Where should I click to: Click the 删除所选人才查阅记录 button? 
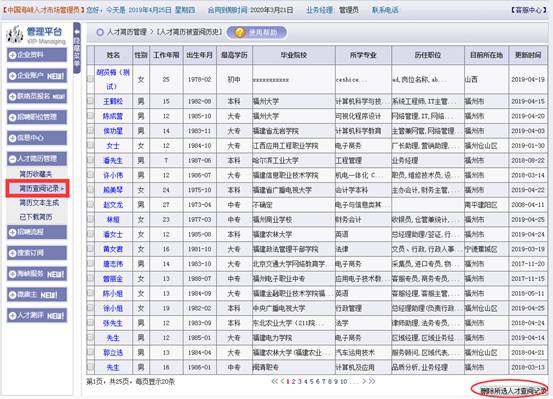click(x=513, y=390)
